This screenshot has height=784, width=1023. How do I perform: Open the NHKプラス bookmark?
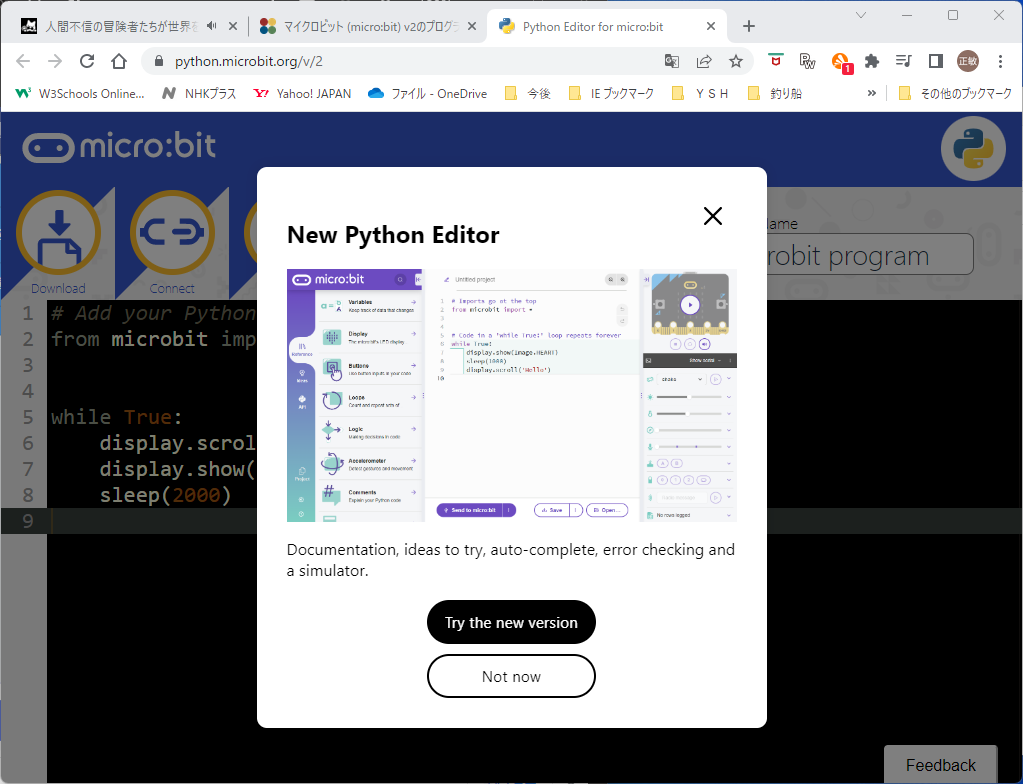199,94
